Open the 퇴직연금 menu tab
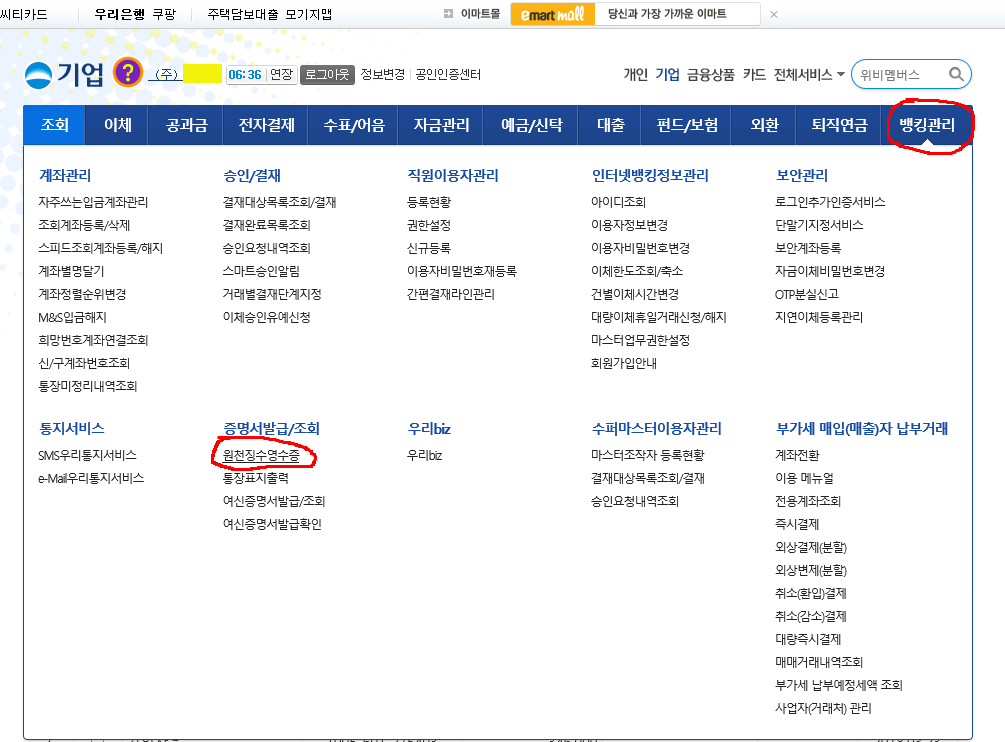Screen dimensions: 1005x742 (x=838, y=125)
